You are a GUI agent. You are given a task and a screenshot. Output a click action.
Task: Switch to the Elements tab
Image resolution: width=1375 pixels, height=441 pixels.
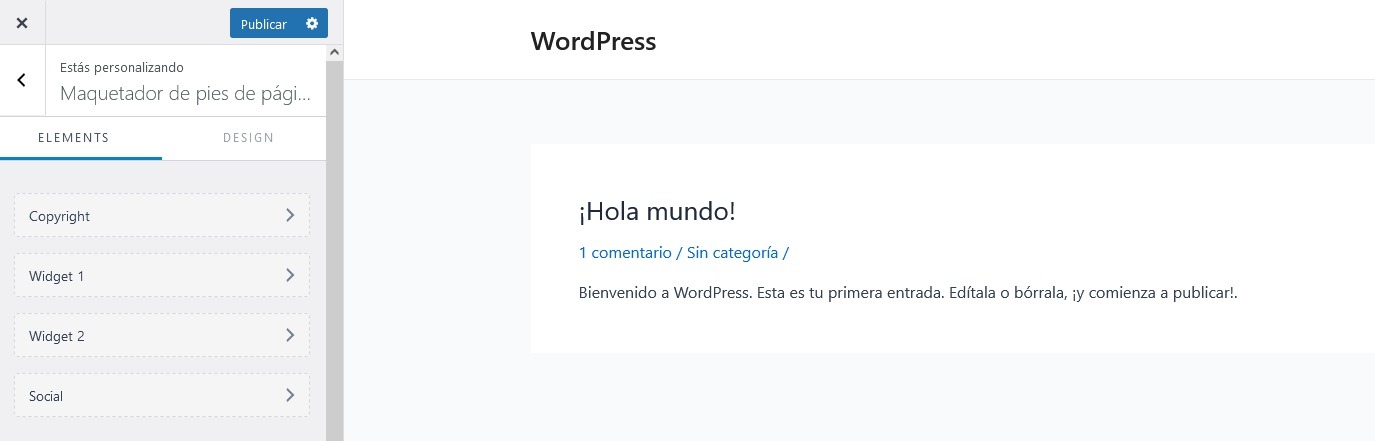[73, 138]
